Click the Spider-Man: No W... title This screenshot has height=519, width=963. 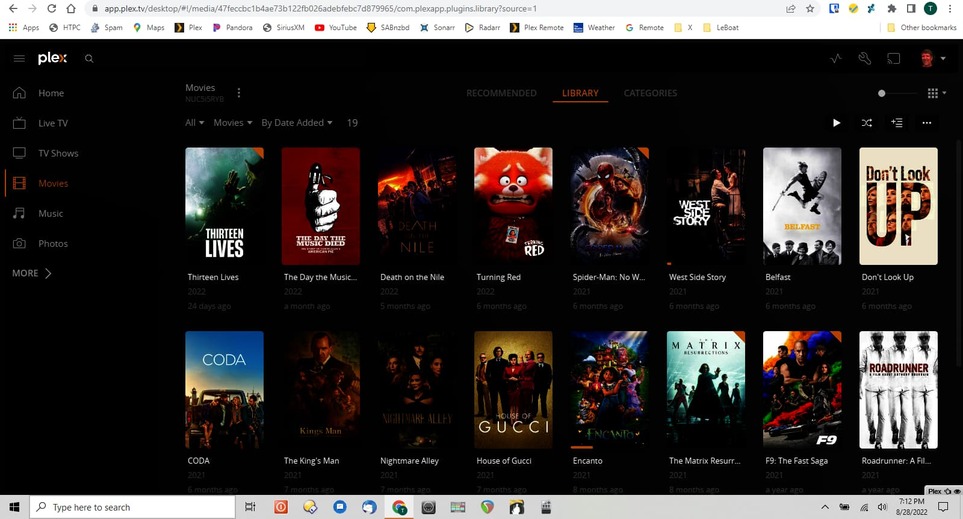pyautogui.click(x=609, y=277)
